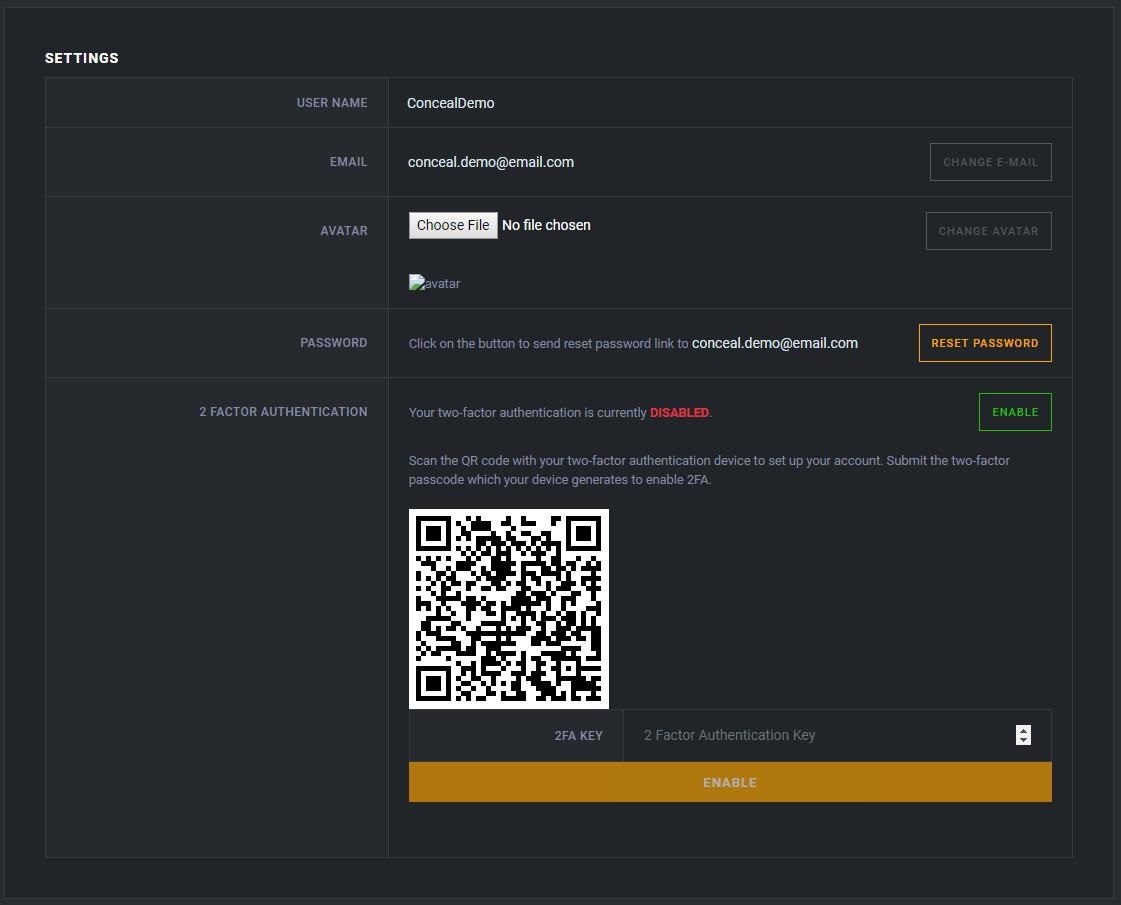Click the Avatar row label
Viewport: 1121px width, 905px height.
343,231
